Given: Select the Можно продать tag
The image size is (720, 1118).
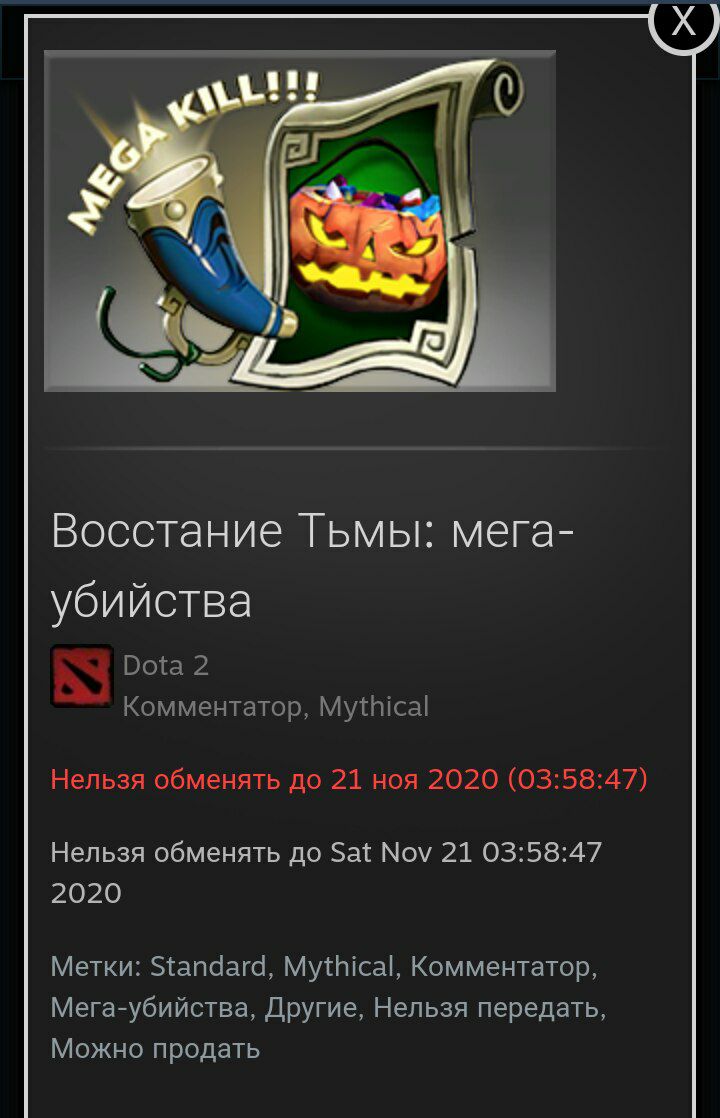Looking at the screenshot, I should 155,1049.
